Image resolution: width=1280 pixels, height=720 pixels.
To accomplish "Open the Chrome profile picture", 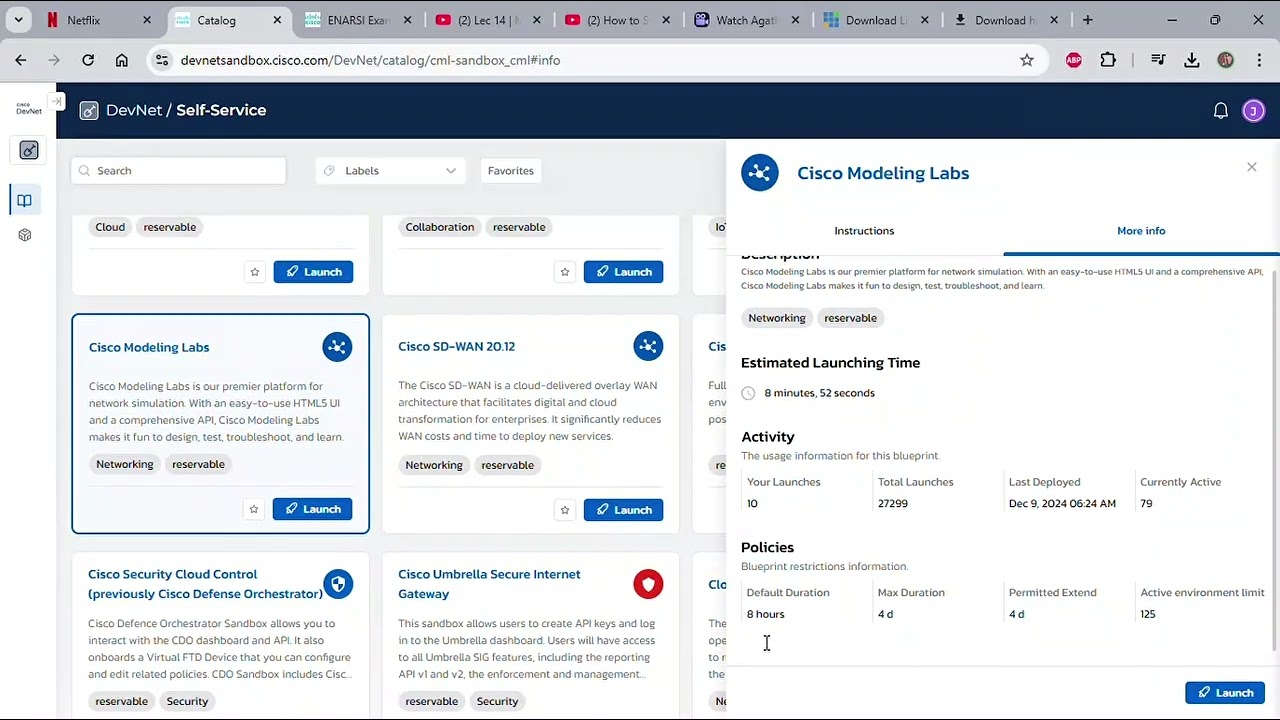I will (1226, 60).
